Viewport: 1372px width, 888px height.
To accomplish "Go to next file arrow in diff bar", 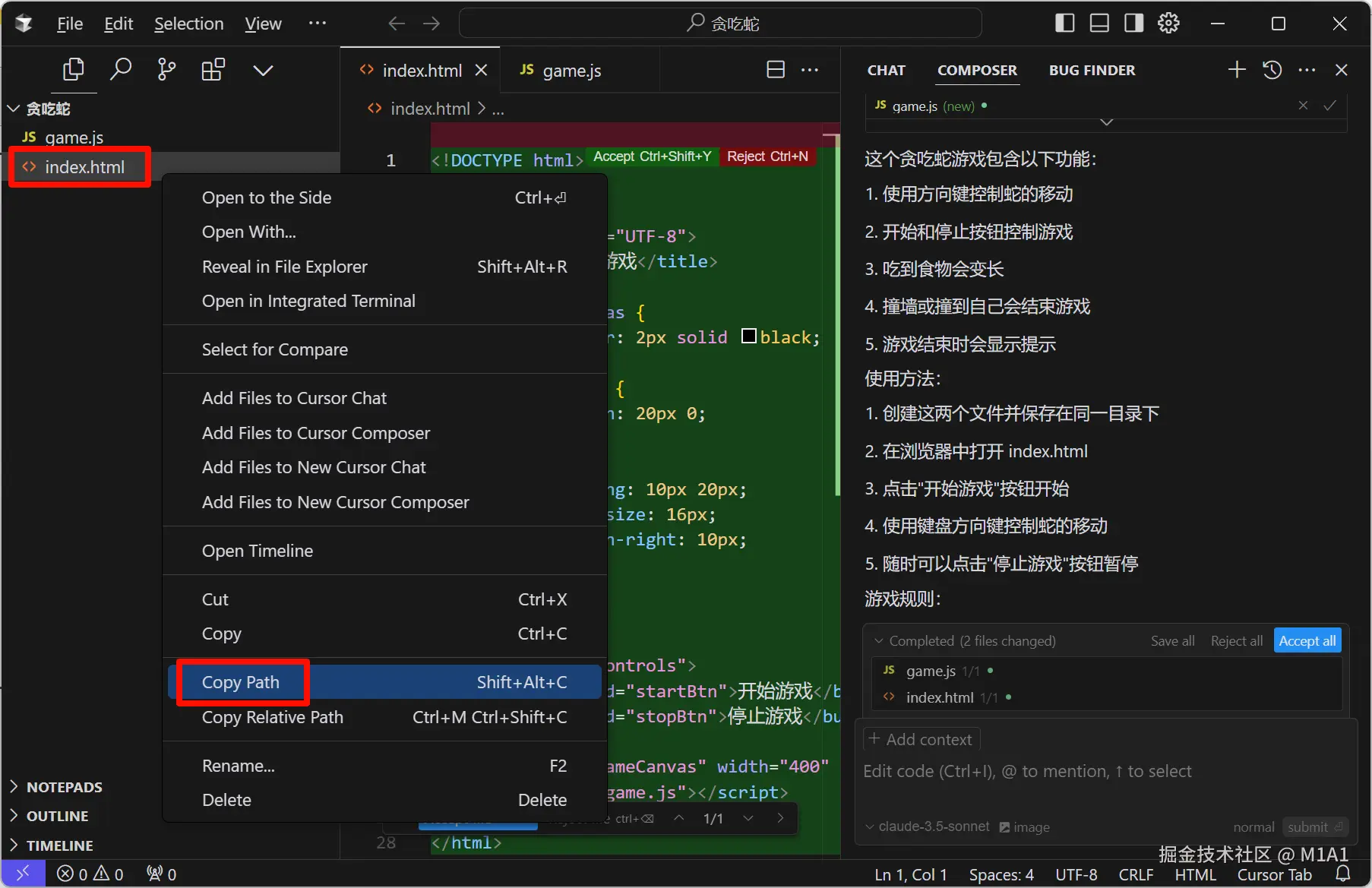I will (780, 818).
